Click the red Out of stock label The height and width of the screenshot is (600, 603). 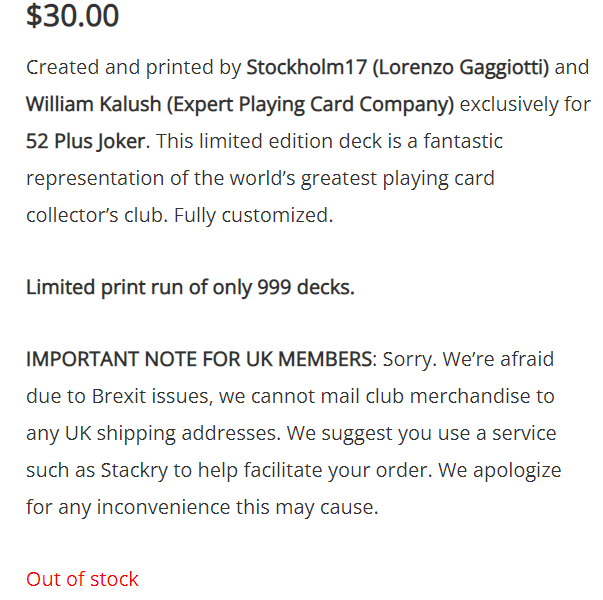click(x=82, y=579)
